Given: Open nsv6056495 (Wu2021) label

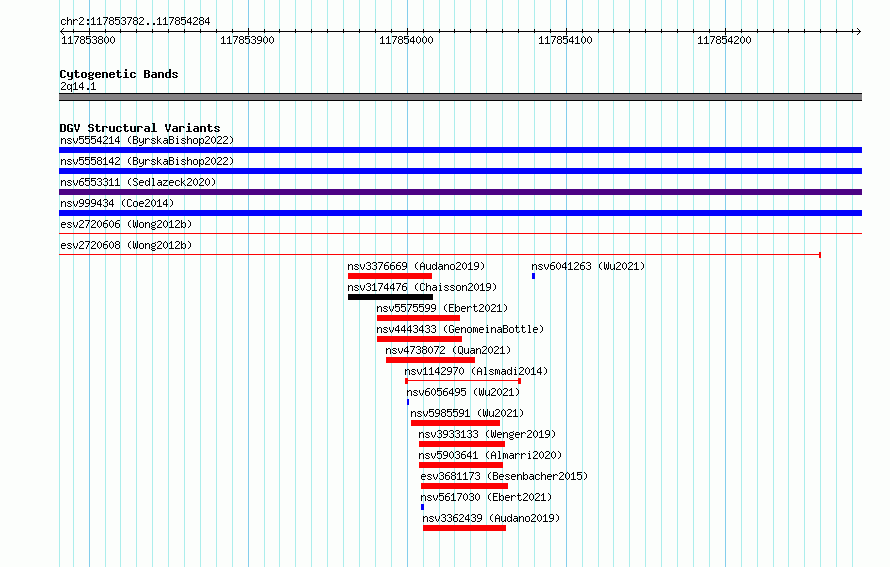Looking at the screenshot, I should tap(463, 392).
